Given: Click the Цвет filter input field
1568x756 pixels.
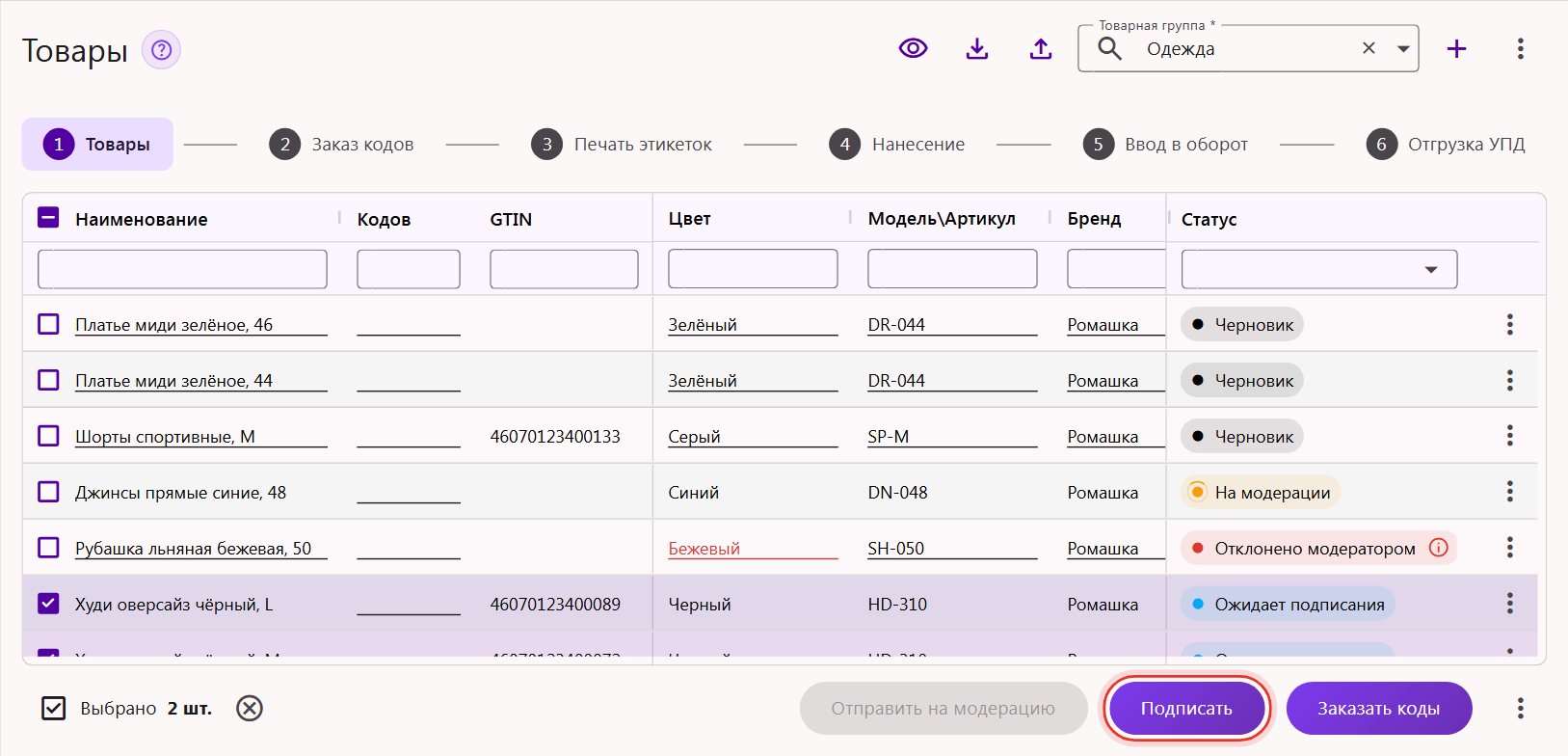Looking at the screenshot, I should tap(753, 269).
